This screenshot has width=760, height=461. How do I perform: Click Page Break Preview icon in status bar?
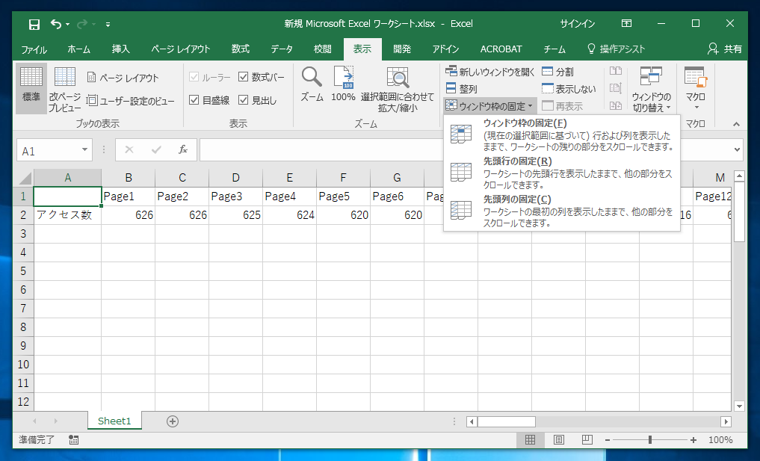[587, 440]
